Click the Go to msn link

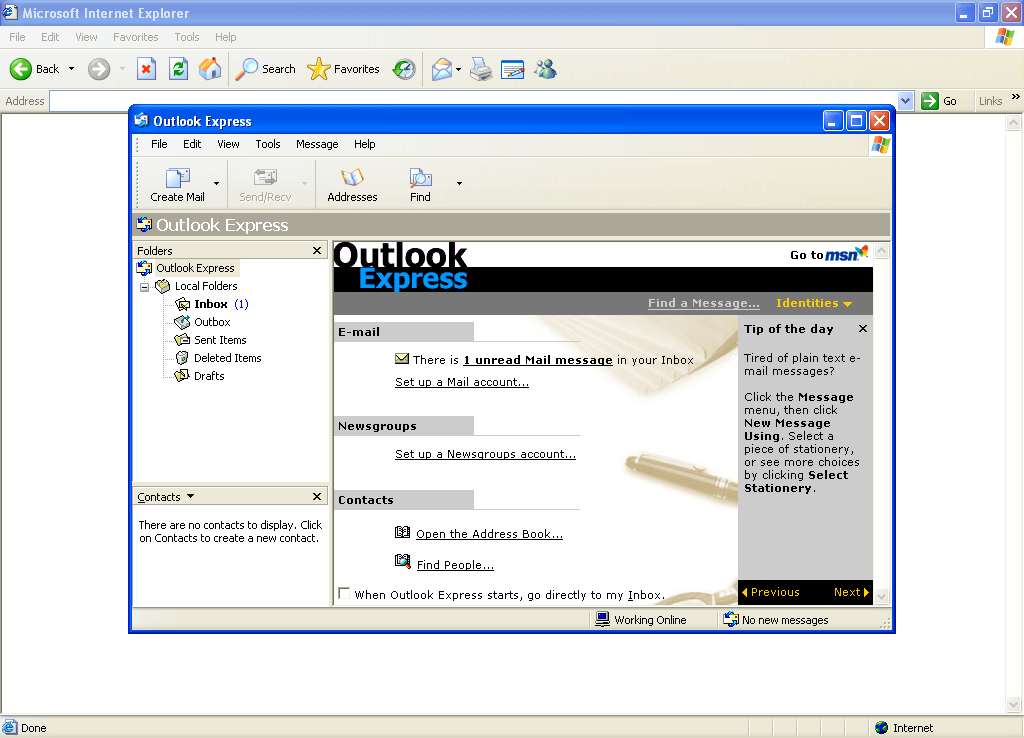click(829, 254)
